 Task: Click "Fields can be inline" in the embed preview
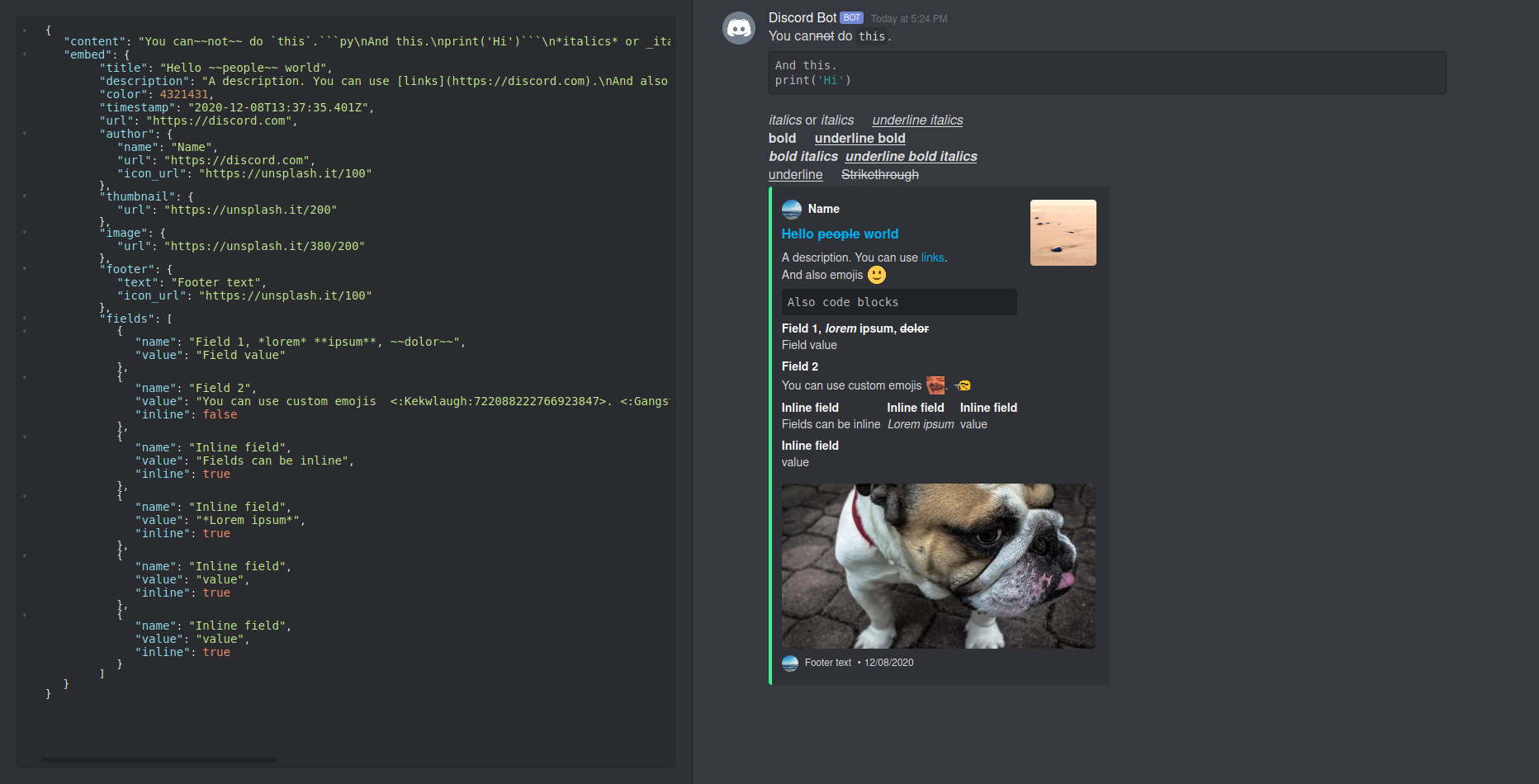(831, 424)
